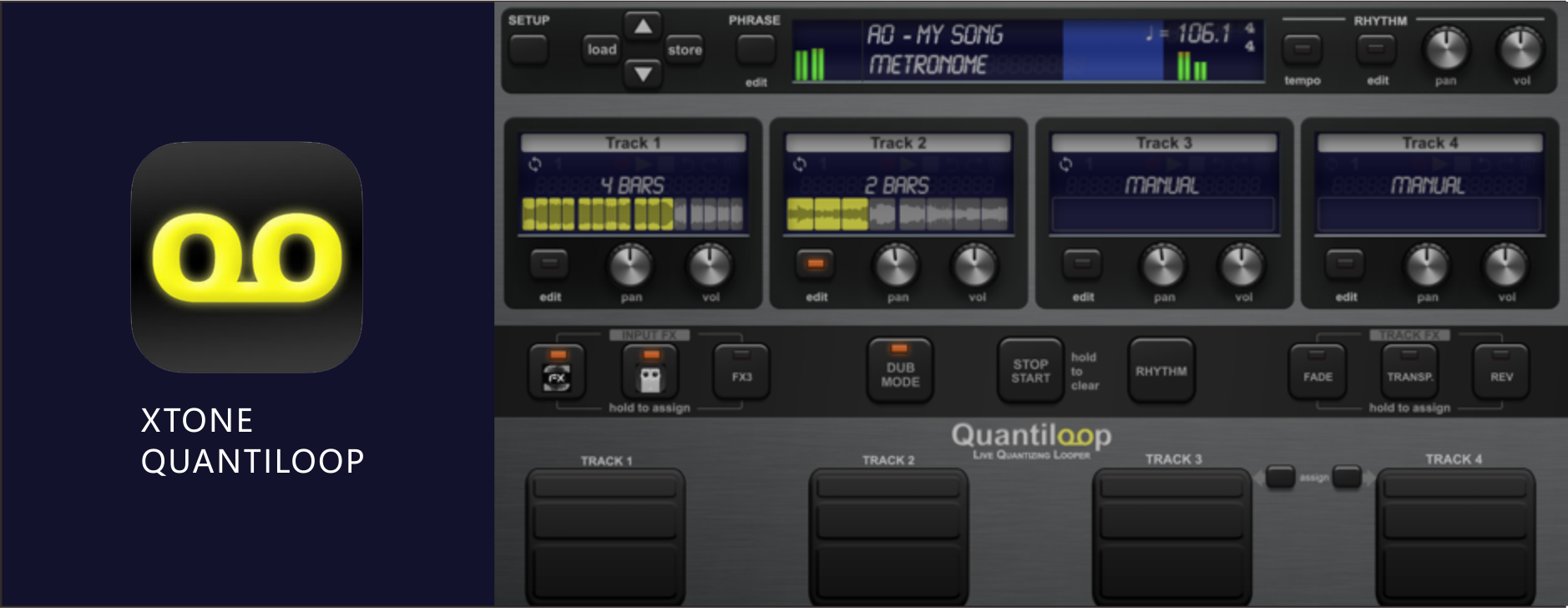Hit the TRACK 1 footswitch pedal
This screenshot has height=608, width=1568.
pos(605,536)
